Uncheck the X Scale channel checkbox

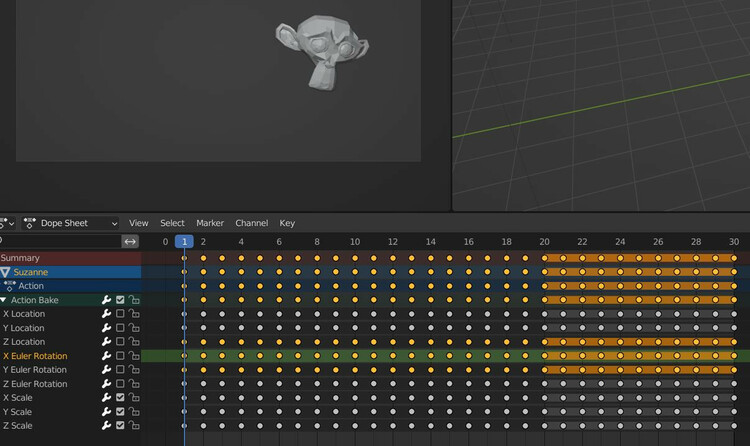click(120, 398)
